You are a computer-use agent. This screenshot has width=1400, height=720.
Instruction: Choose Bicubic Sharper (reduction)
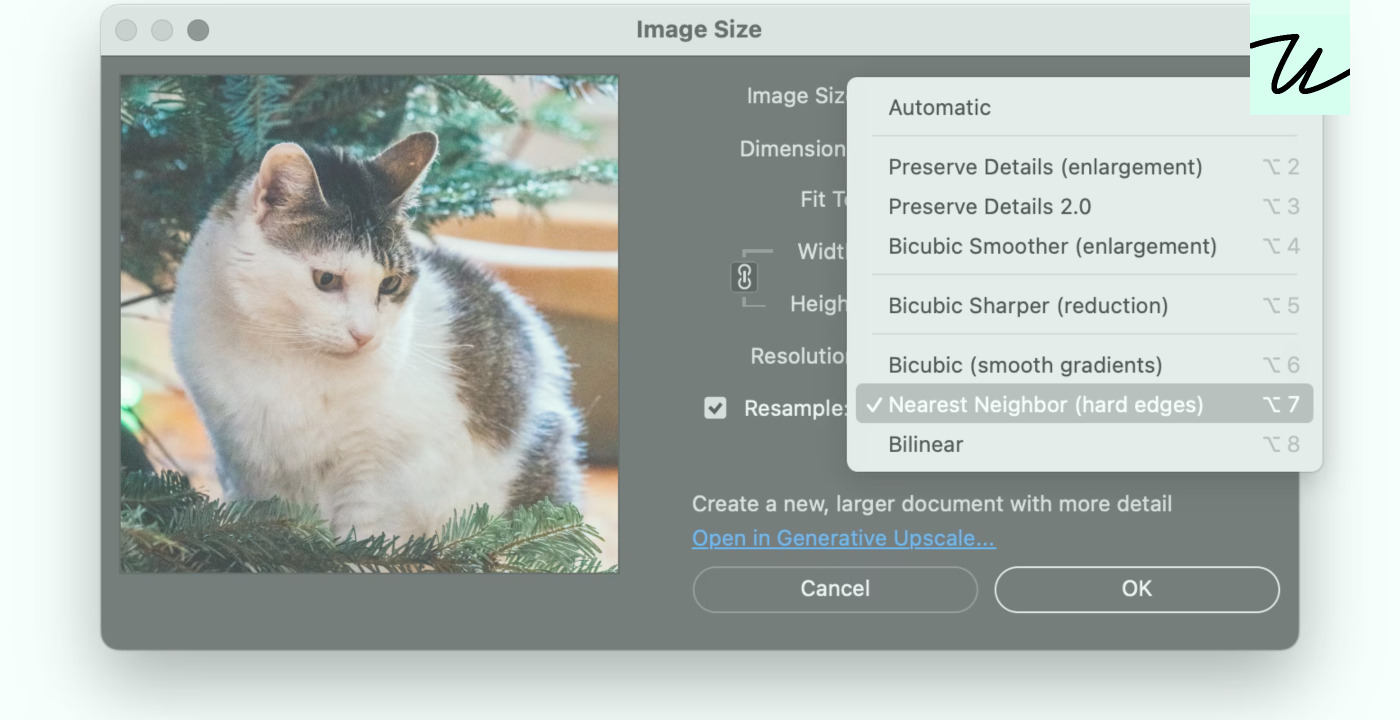1085,306
